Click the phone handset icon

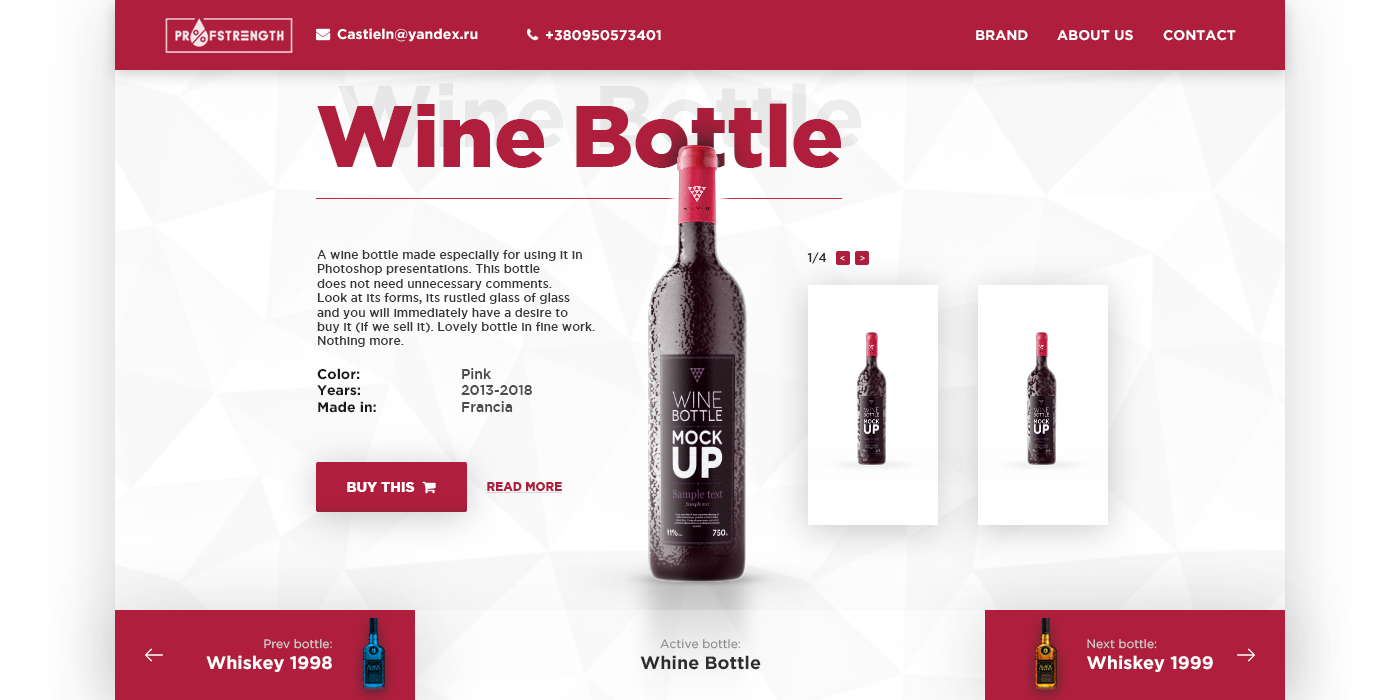532,35
